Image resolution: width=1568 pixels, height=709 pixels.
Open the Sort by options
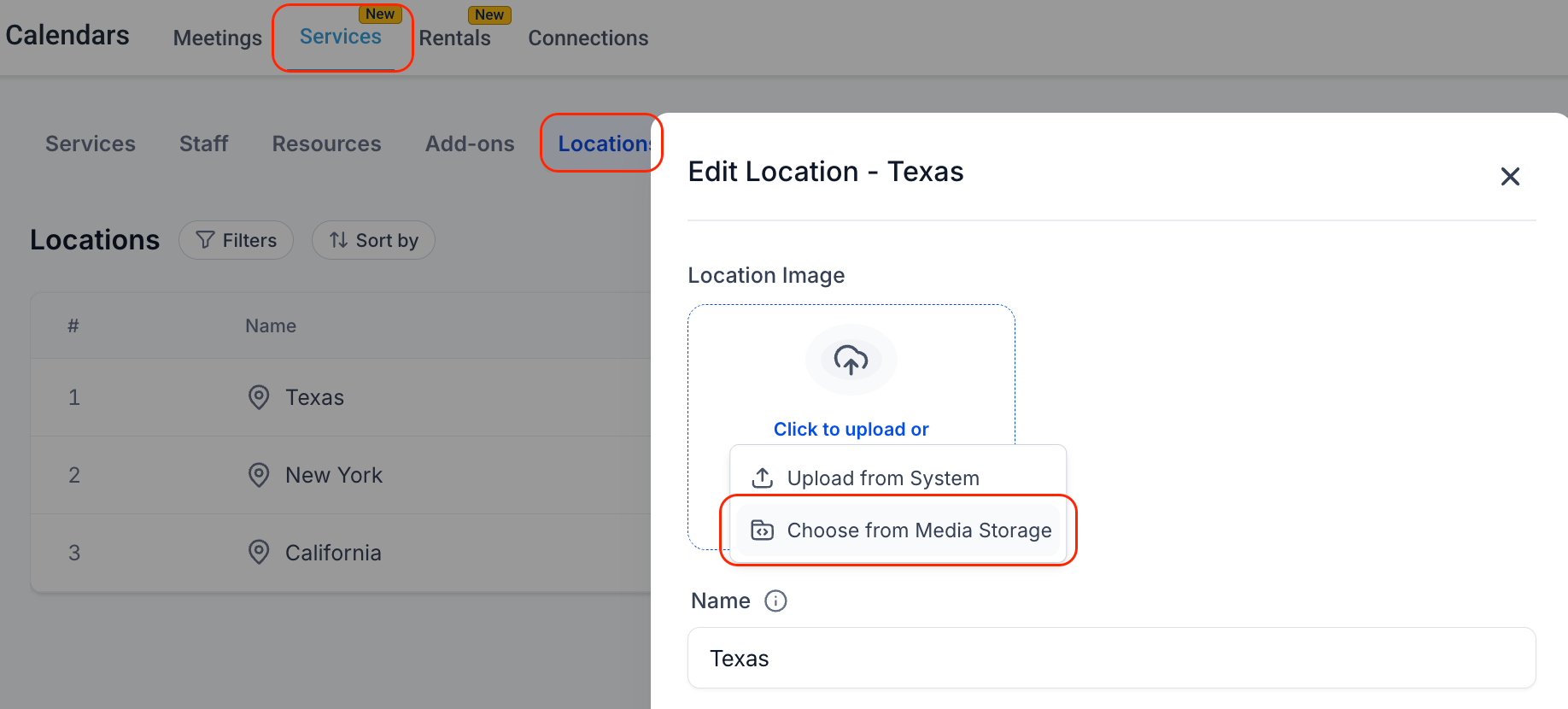point(373,240)
